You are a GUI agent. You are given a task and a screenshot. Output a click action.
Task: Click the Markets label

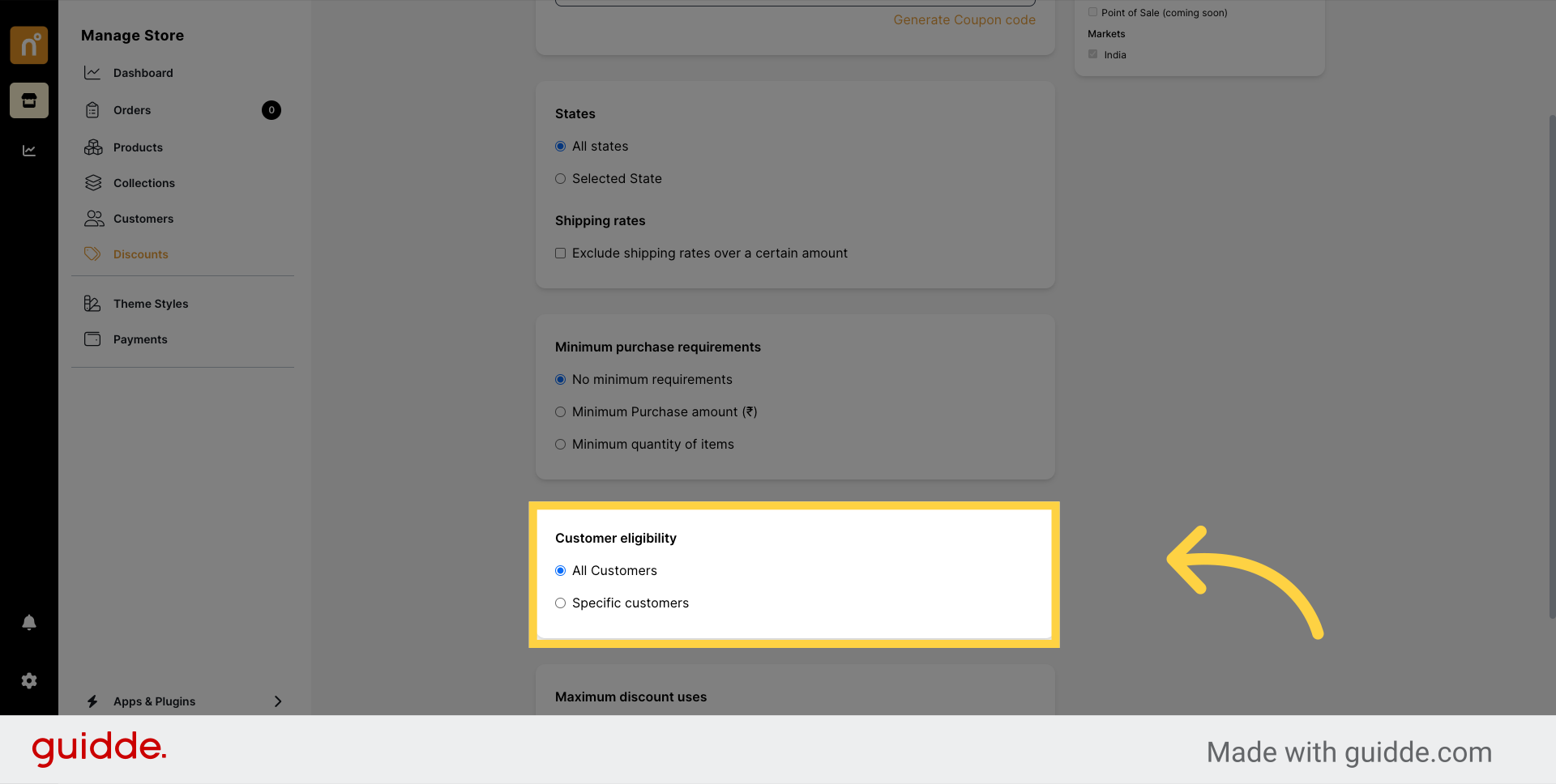pyautogui.click(x=1106, y=34)
